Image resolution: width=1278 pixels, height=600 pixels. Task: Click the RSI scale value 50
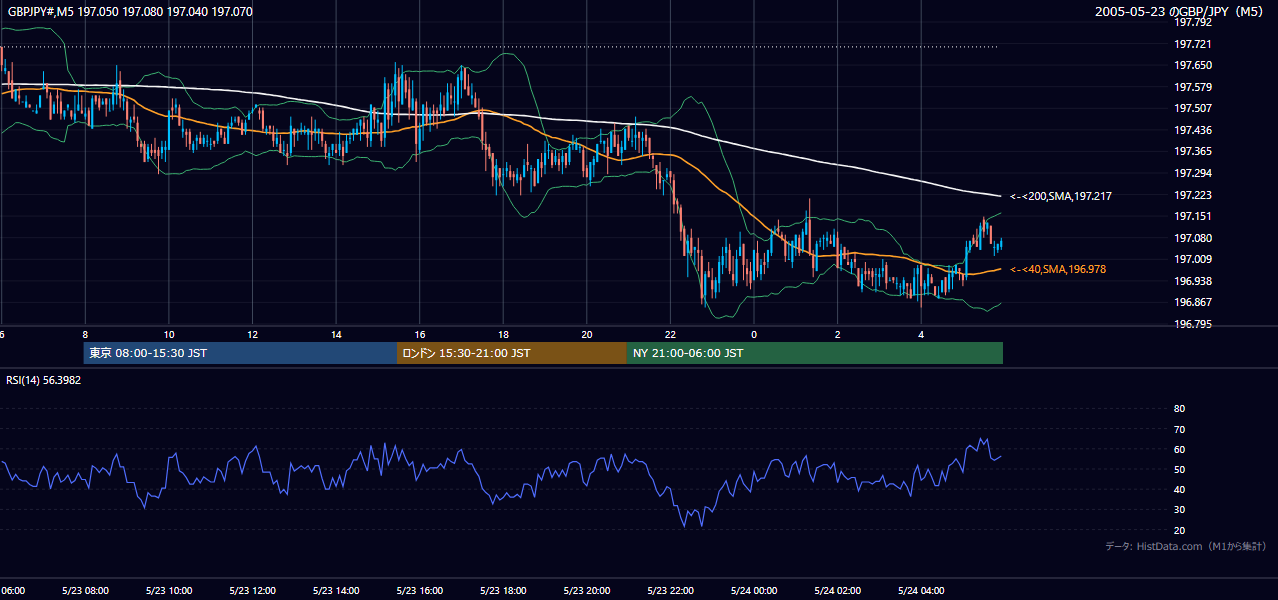click(x=1179, y=469)
